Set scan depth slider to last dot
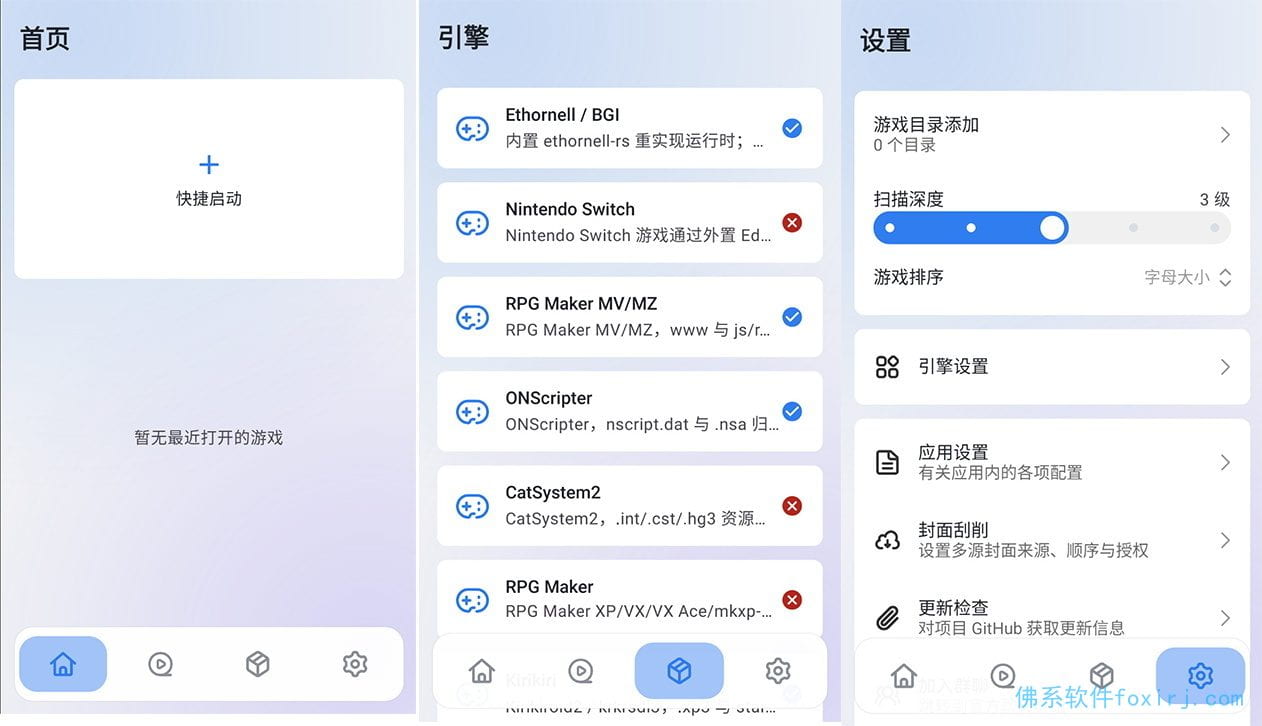The width and height of the screenshot is (1262, 726). 1214,228
